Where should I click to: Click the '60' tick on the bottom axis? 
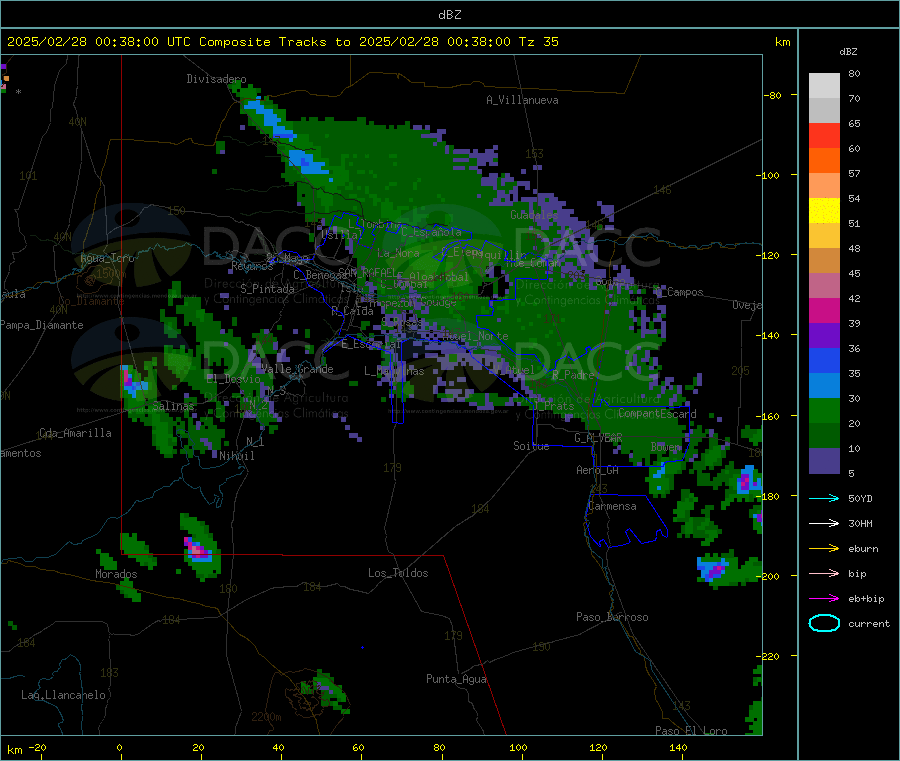pos(358,748)
